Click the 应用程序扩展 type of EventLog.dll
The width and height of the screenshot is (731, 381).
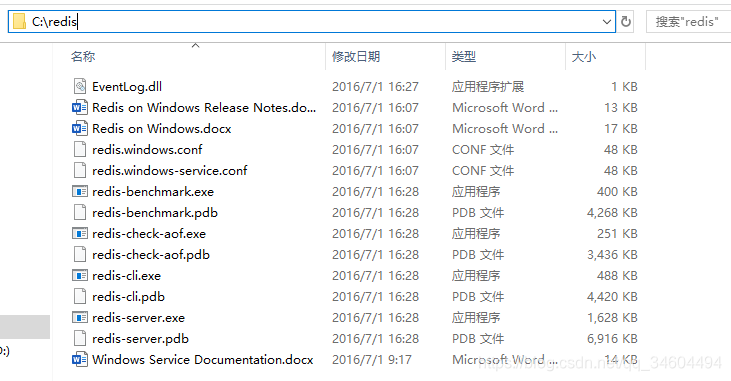(x=488, y=87)
